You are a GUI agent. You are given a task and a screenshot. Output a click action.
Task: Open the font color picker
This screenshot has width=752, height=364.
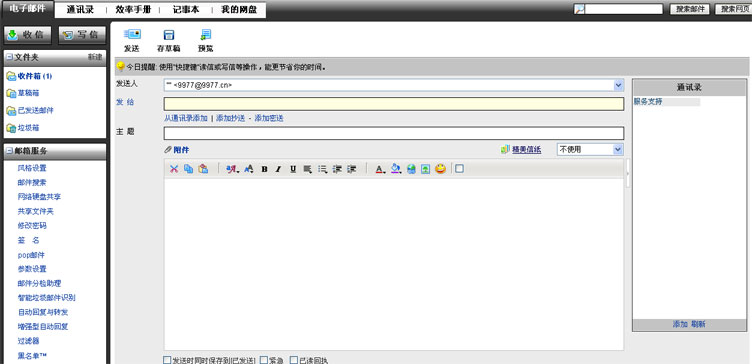point(381,169)
